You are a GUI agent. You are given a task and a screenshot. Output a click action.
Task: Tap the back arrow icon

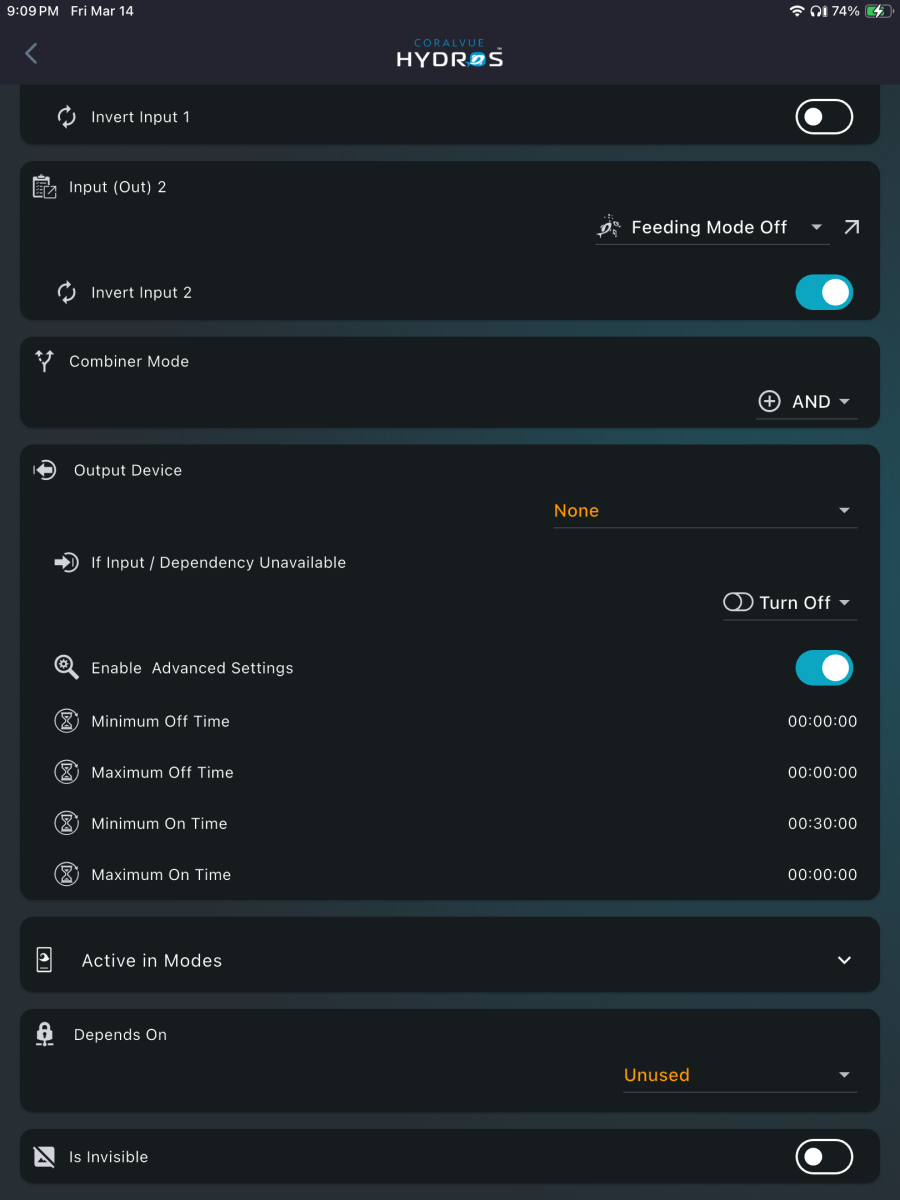31,53
